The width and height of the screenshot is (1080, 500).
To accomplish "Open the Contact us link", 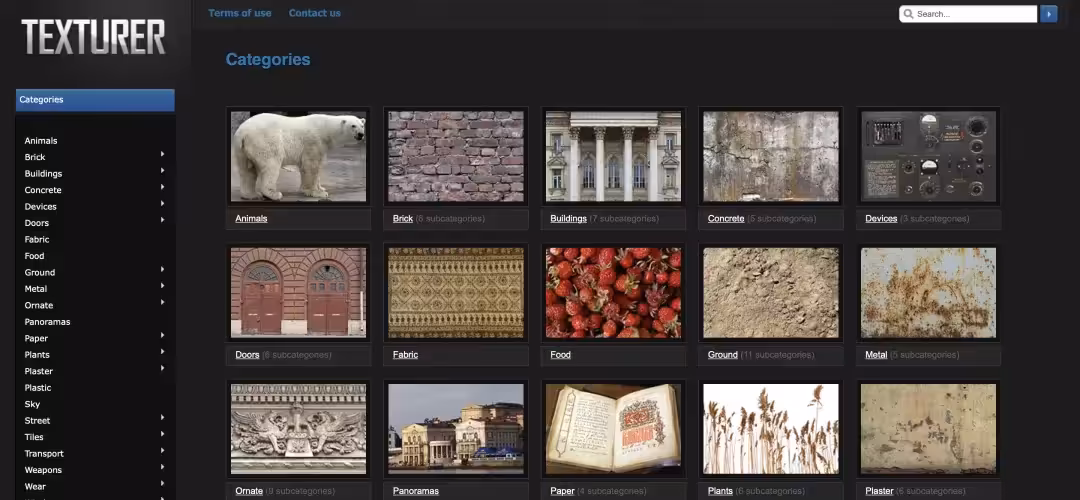I will pyautogui.click(x=314, y=13).
